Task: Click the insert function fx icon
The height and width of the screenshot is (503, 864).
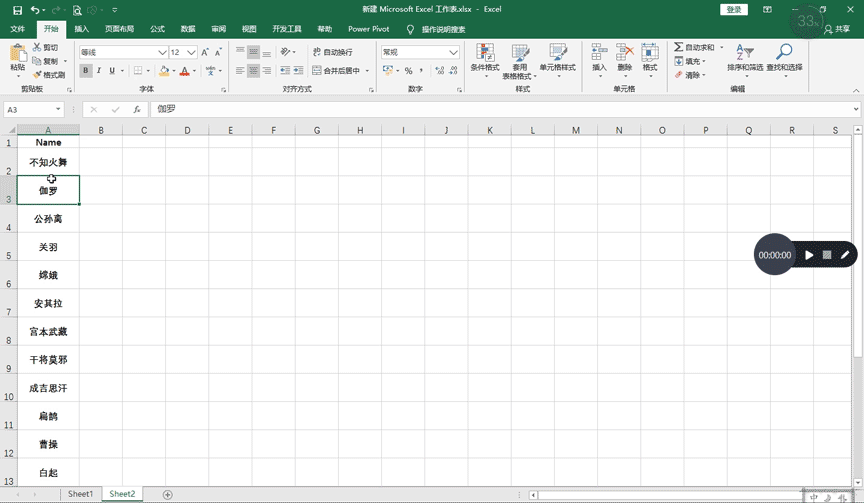Action: [x=137, y=109]
